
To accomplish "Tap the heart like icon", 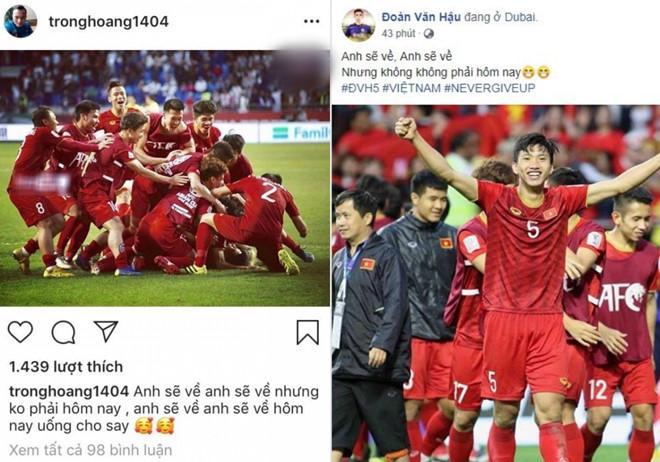I will click(x=20, y=332).
